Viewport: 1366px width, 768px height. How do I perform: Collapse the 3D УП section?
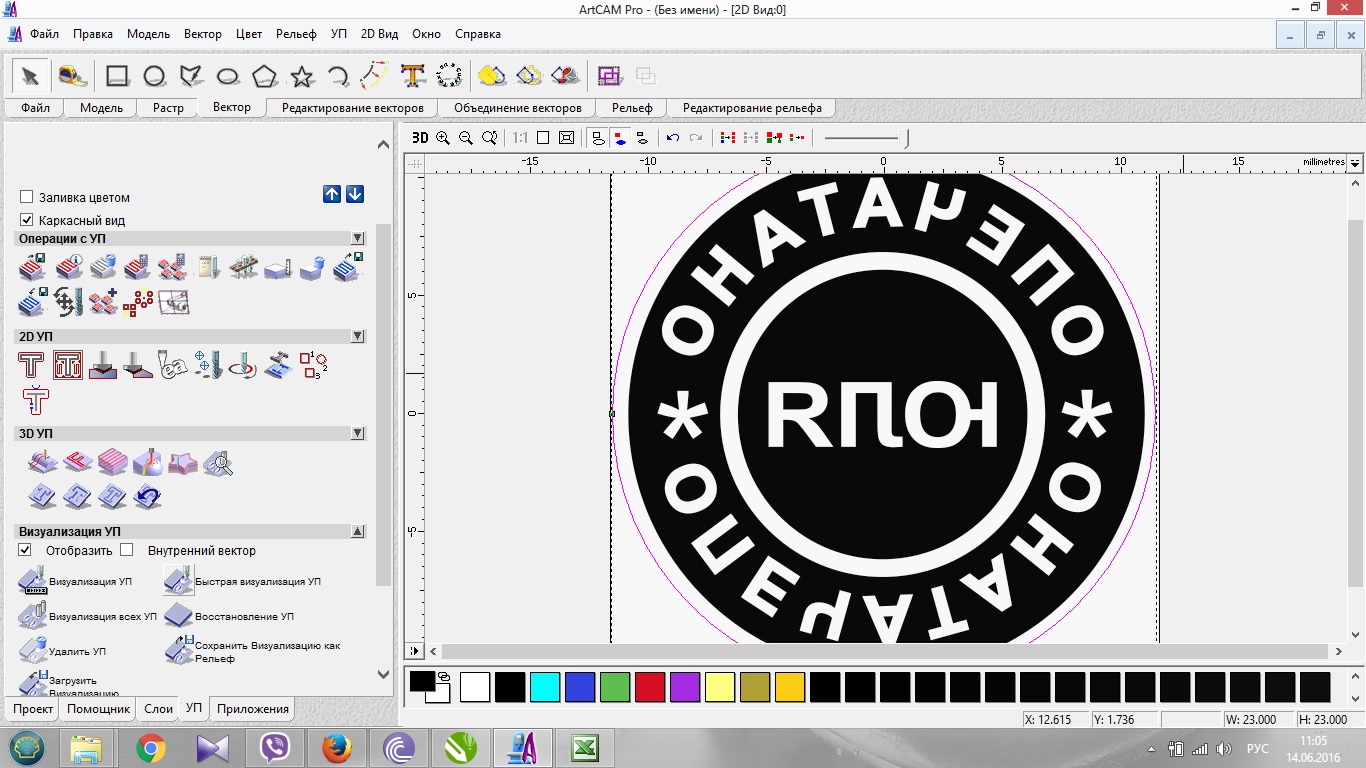(358, 434)
